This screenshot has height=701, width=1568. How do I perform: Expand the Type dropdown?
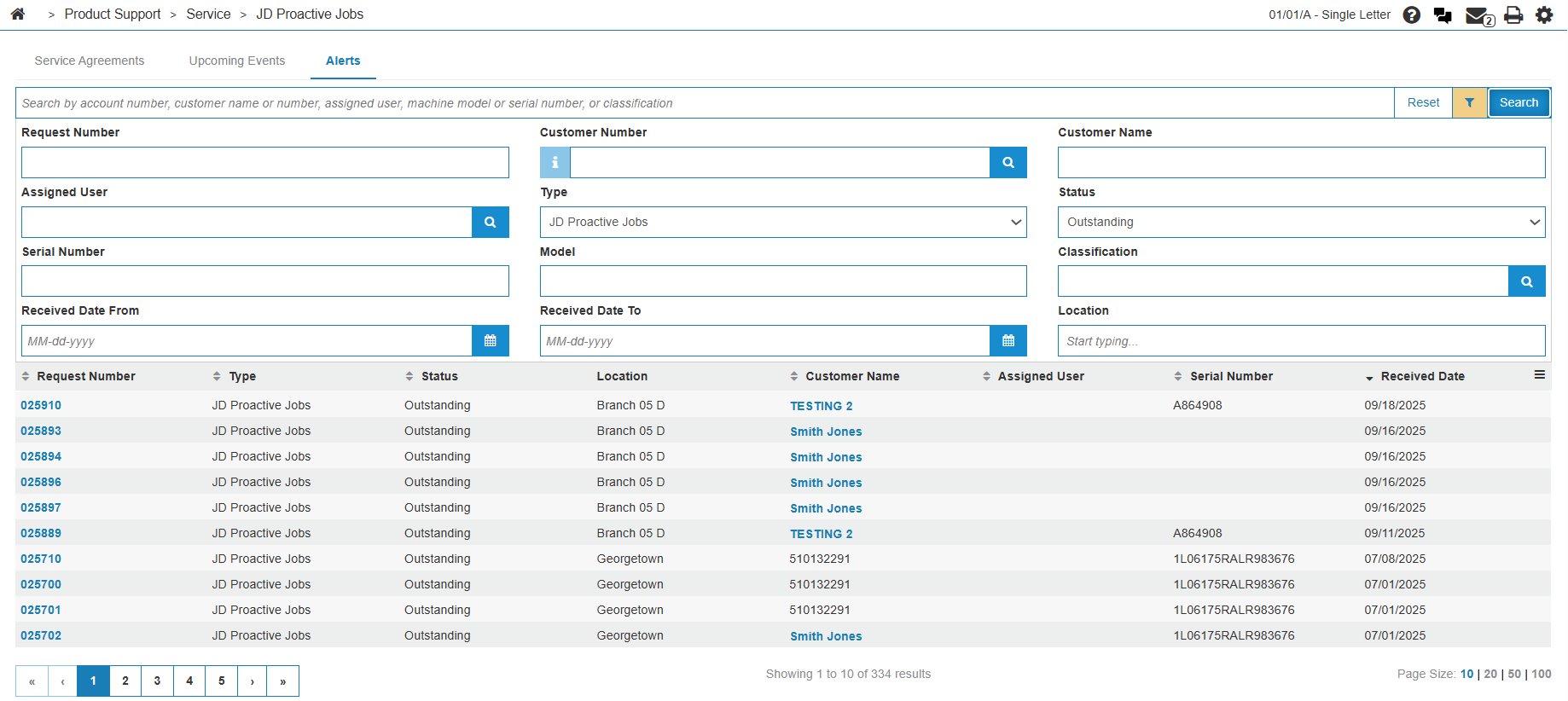[782, 223]
